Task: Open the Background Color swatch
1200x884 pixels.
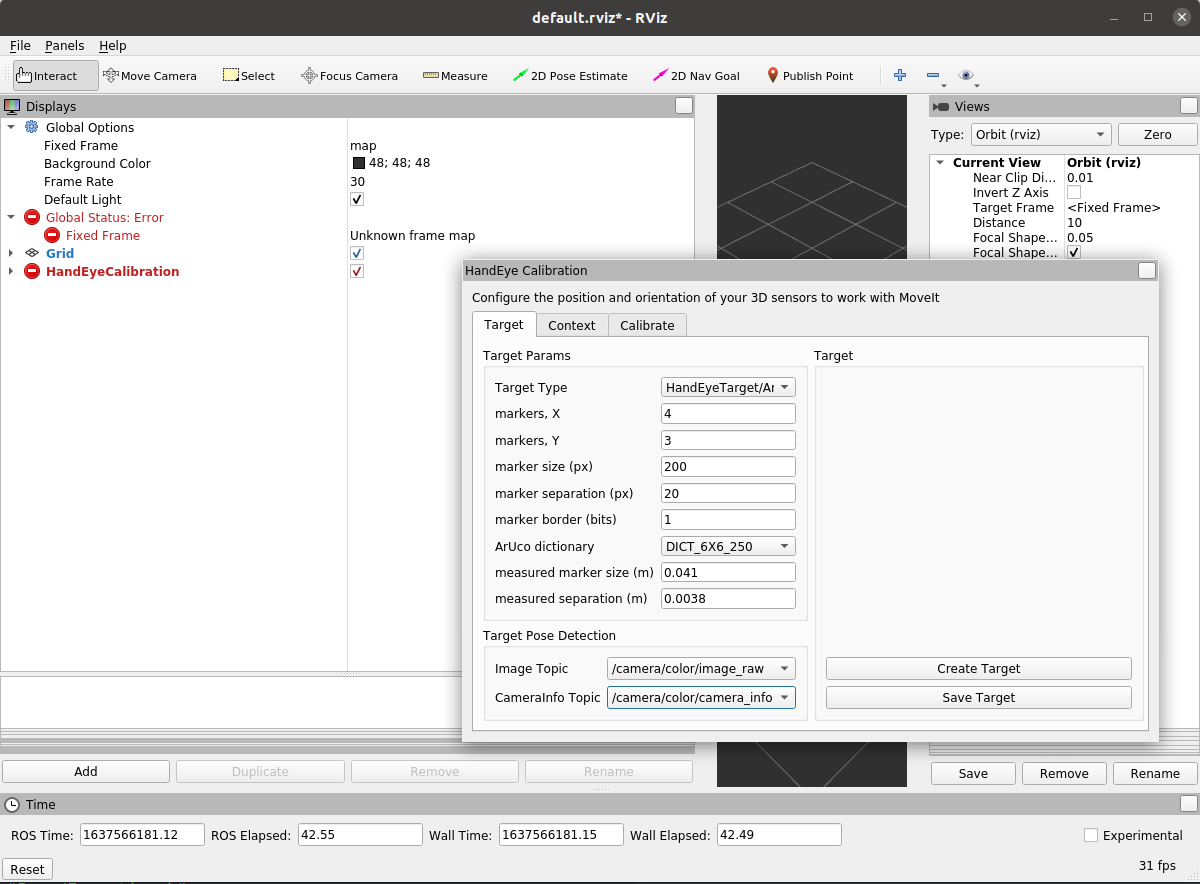Action: [x=359, y=162]
